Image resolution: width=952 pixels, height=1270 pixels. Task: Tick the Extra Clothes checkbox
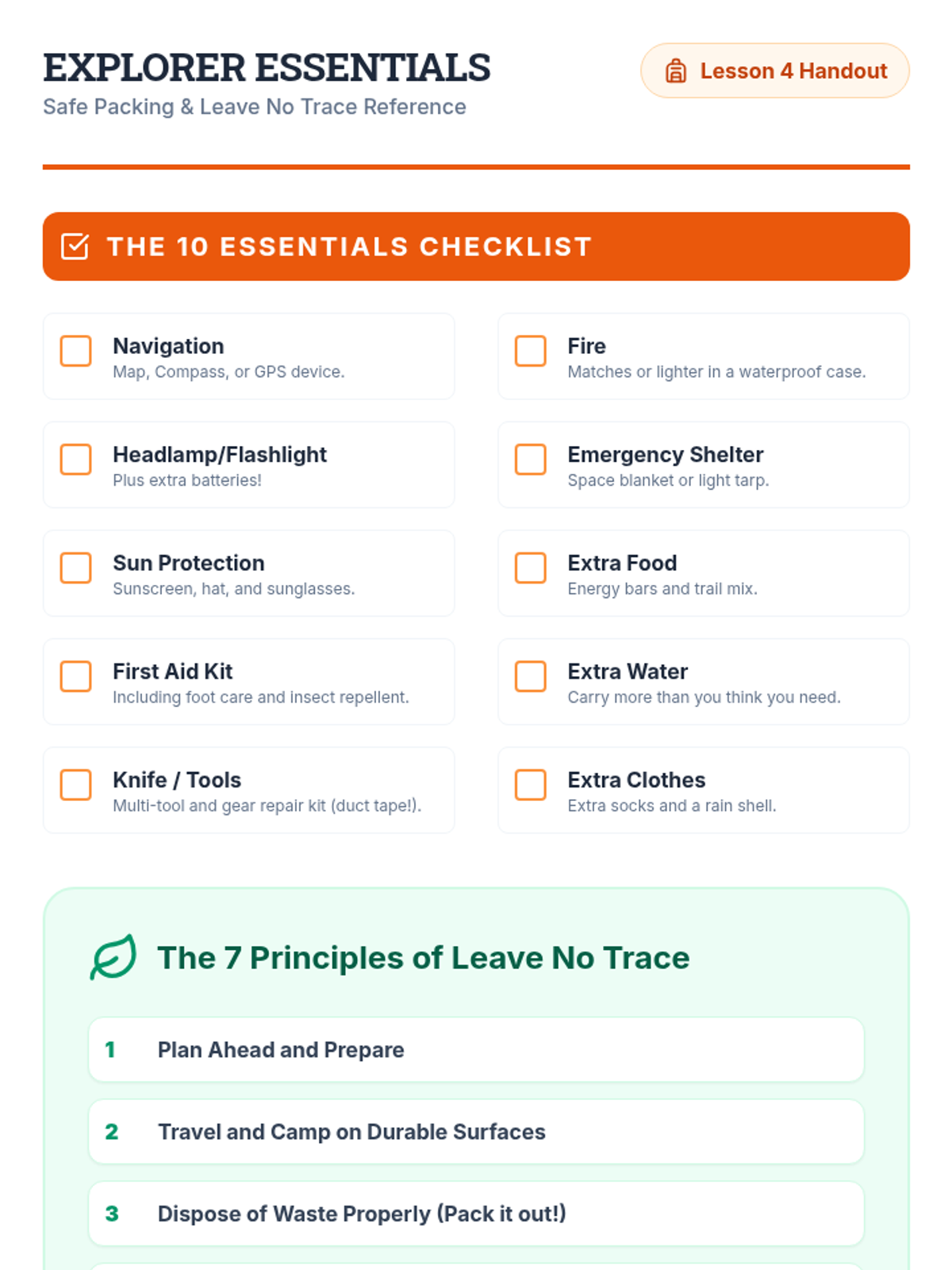(531, 785)
